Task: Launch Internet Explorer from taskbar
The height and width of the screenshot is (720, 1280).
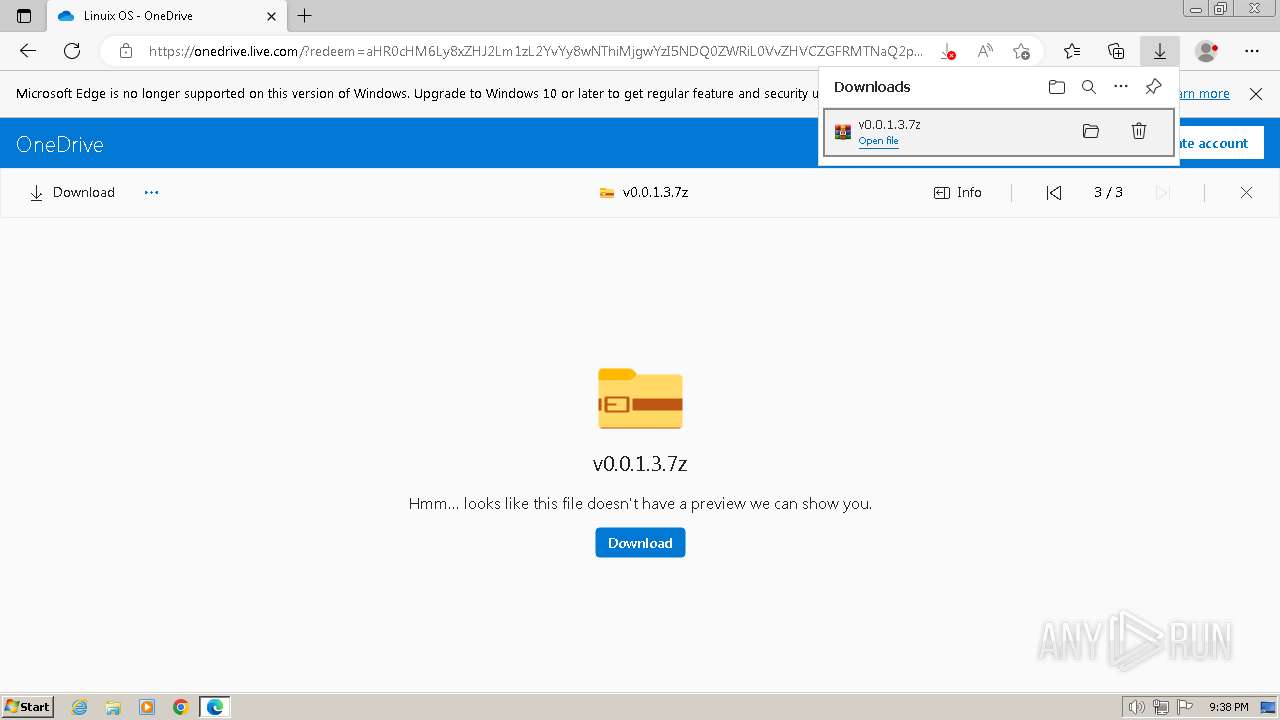Action: click(80, 707)
